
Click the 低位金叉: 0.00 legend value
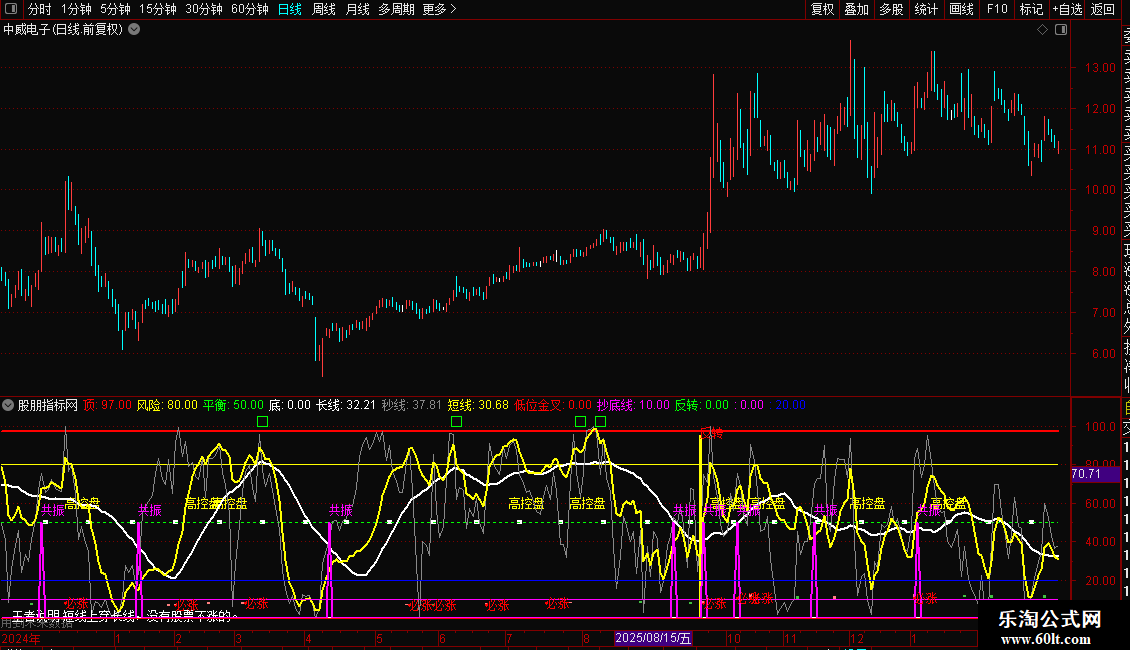point(553,405)
